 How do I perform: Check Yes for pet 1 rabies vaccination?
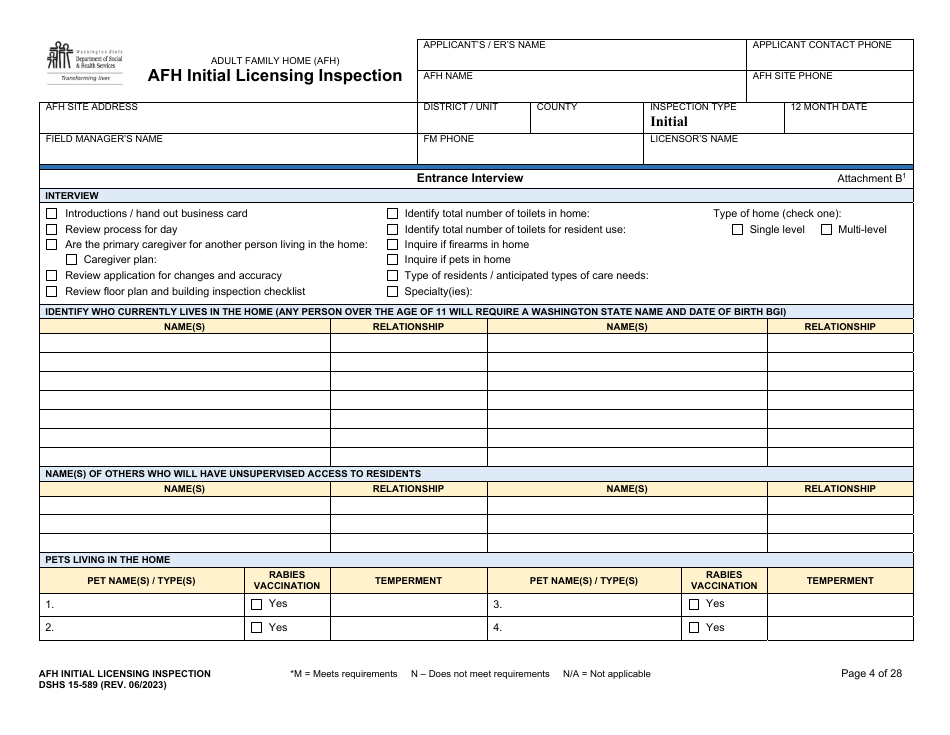tap(257, 603)
